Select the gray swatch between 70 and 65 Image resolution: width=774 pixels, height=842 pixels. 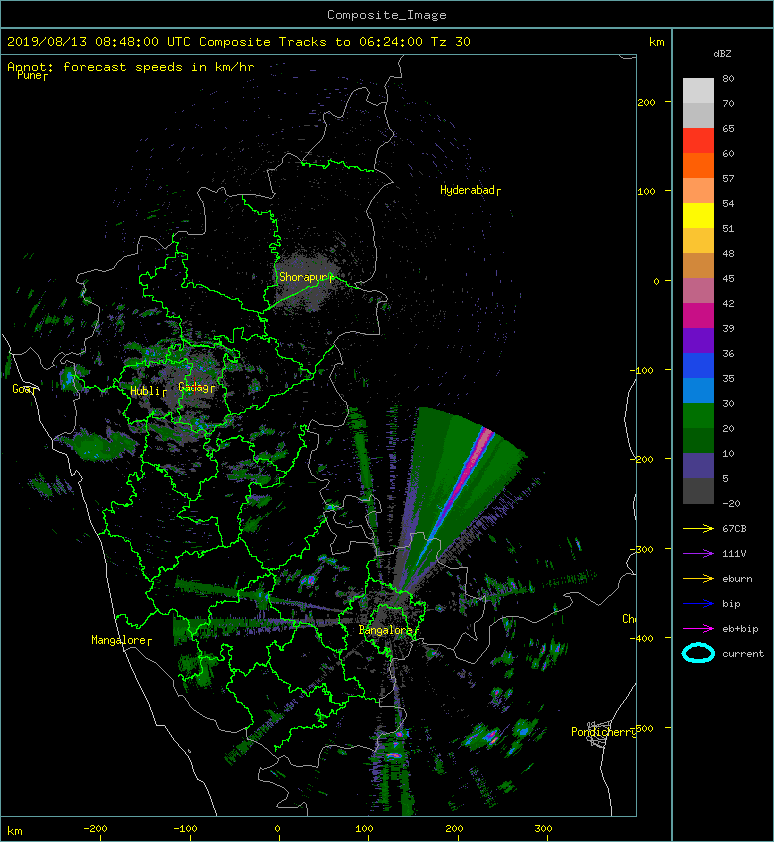click(698, 115)
